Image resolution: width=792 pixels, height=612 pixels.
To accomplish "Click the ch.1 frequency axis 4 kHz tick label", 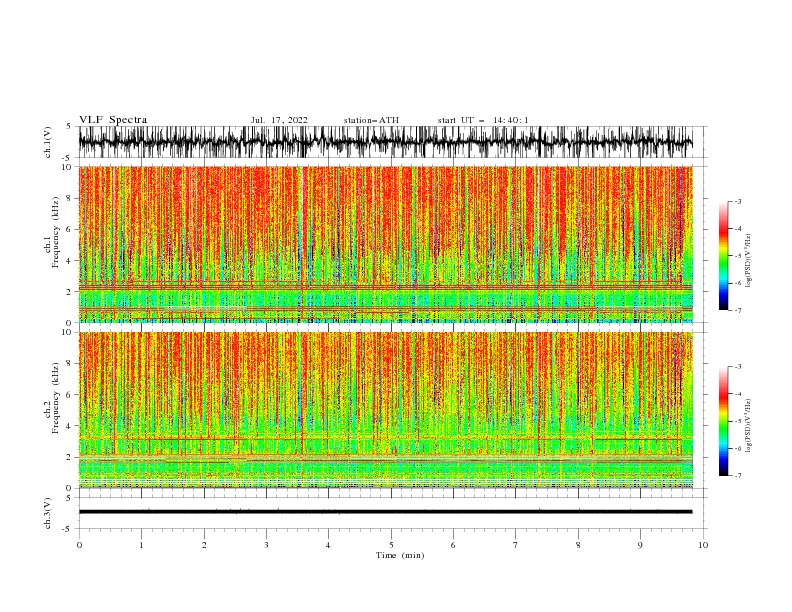I will coord(69,261).
